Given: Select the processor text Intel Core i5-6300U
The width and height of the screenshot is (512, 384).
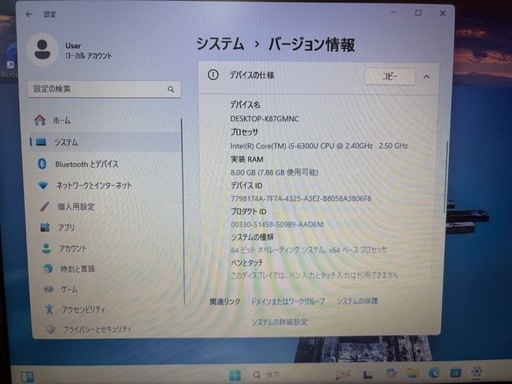Looking at the screenshot, I should point(319,146).
